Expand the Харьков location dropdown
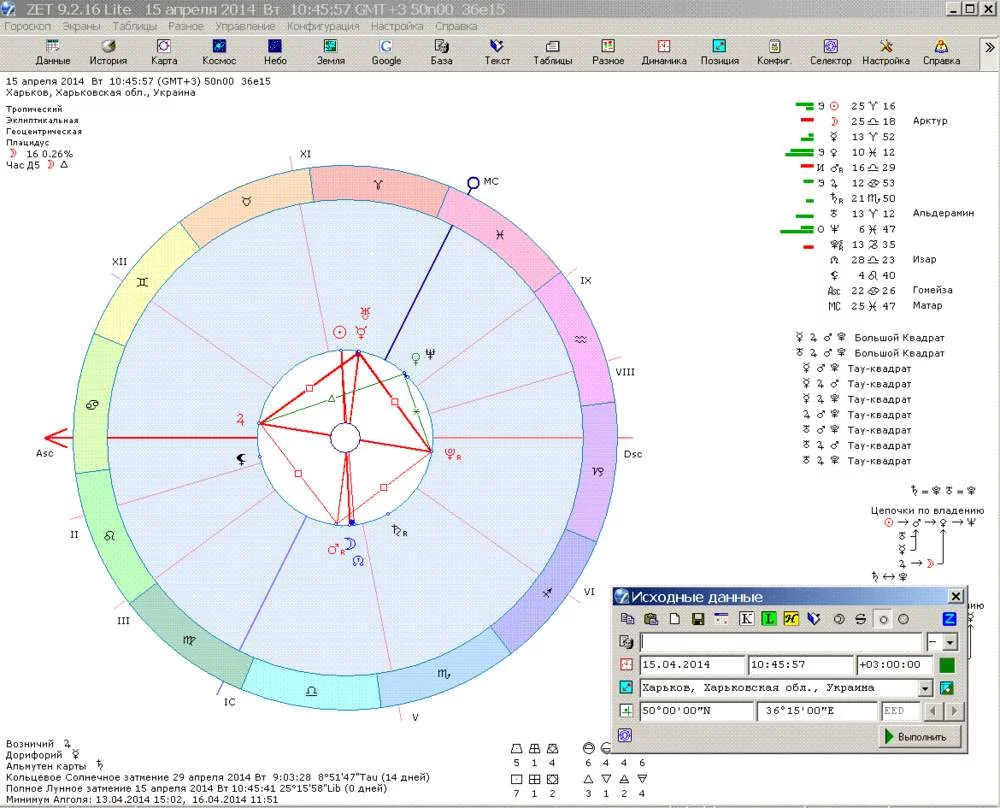The width and height of the screenshot is (1000, 808). click(925, 689)
